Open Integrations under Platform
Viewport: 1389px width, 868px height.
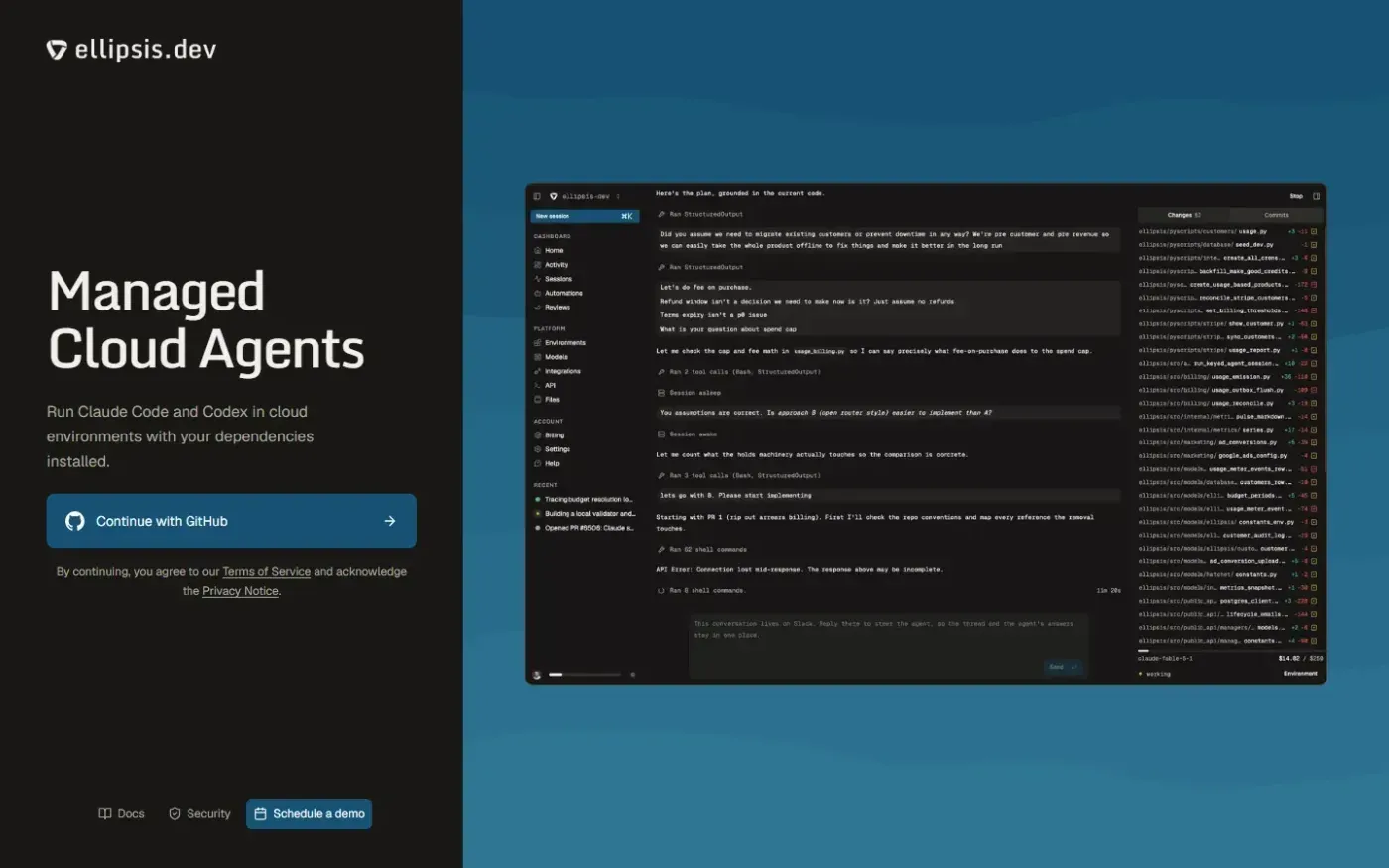click(558, 371)
